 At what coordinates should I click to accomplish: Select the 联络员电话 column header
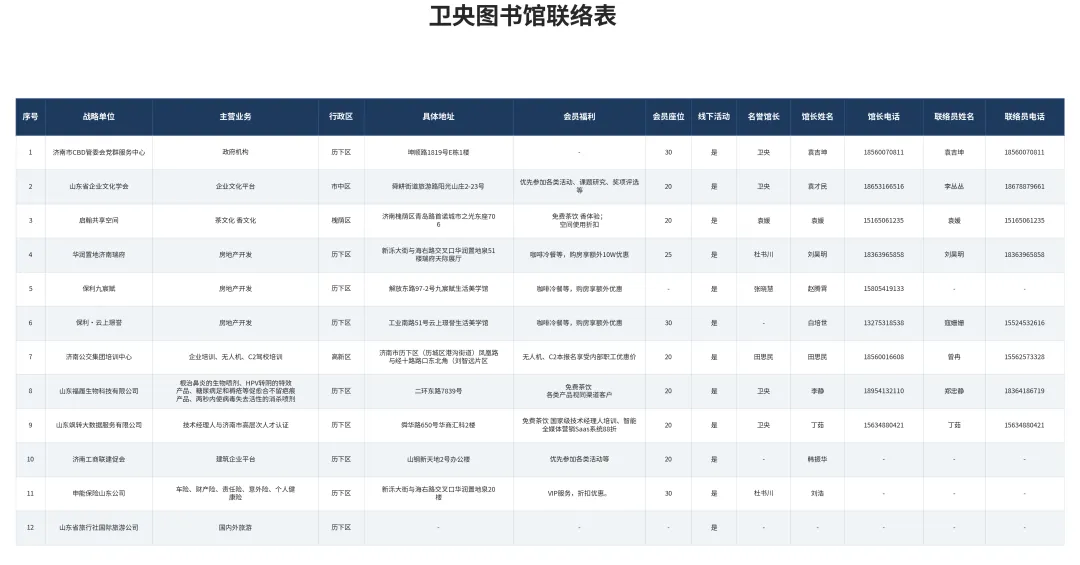point(1024,116)
